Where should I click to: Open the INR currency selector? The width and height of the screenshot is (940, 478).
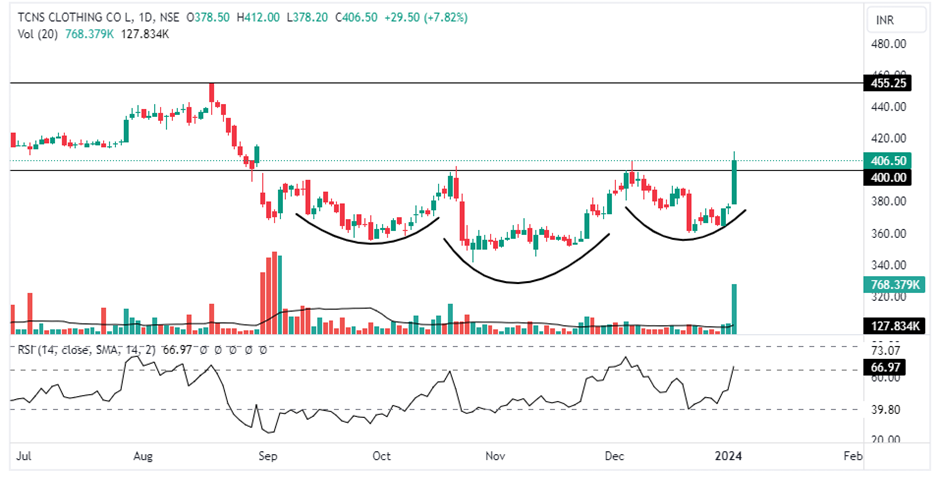pyautogui.click(x=884, y=20)
